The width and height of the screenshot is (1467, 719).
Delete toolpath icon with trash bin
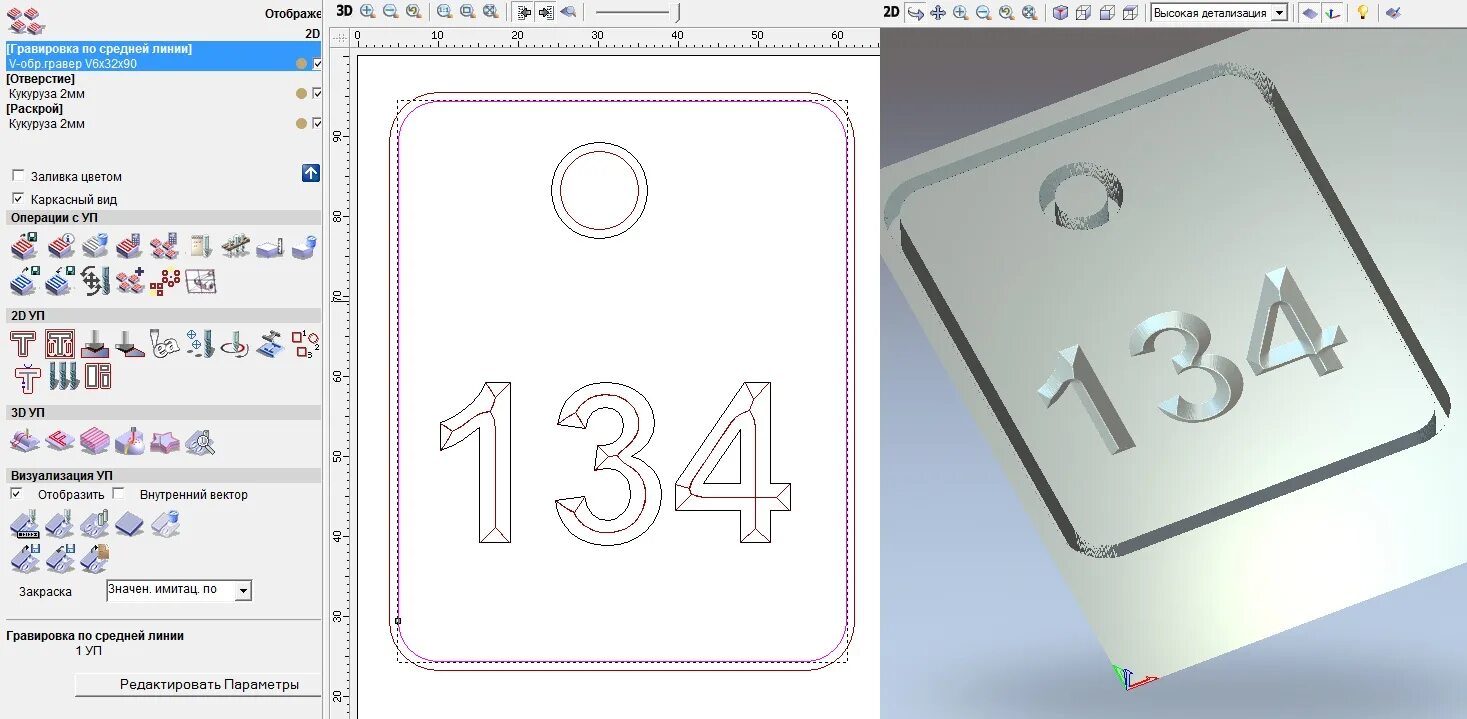tap(95, 245)
